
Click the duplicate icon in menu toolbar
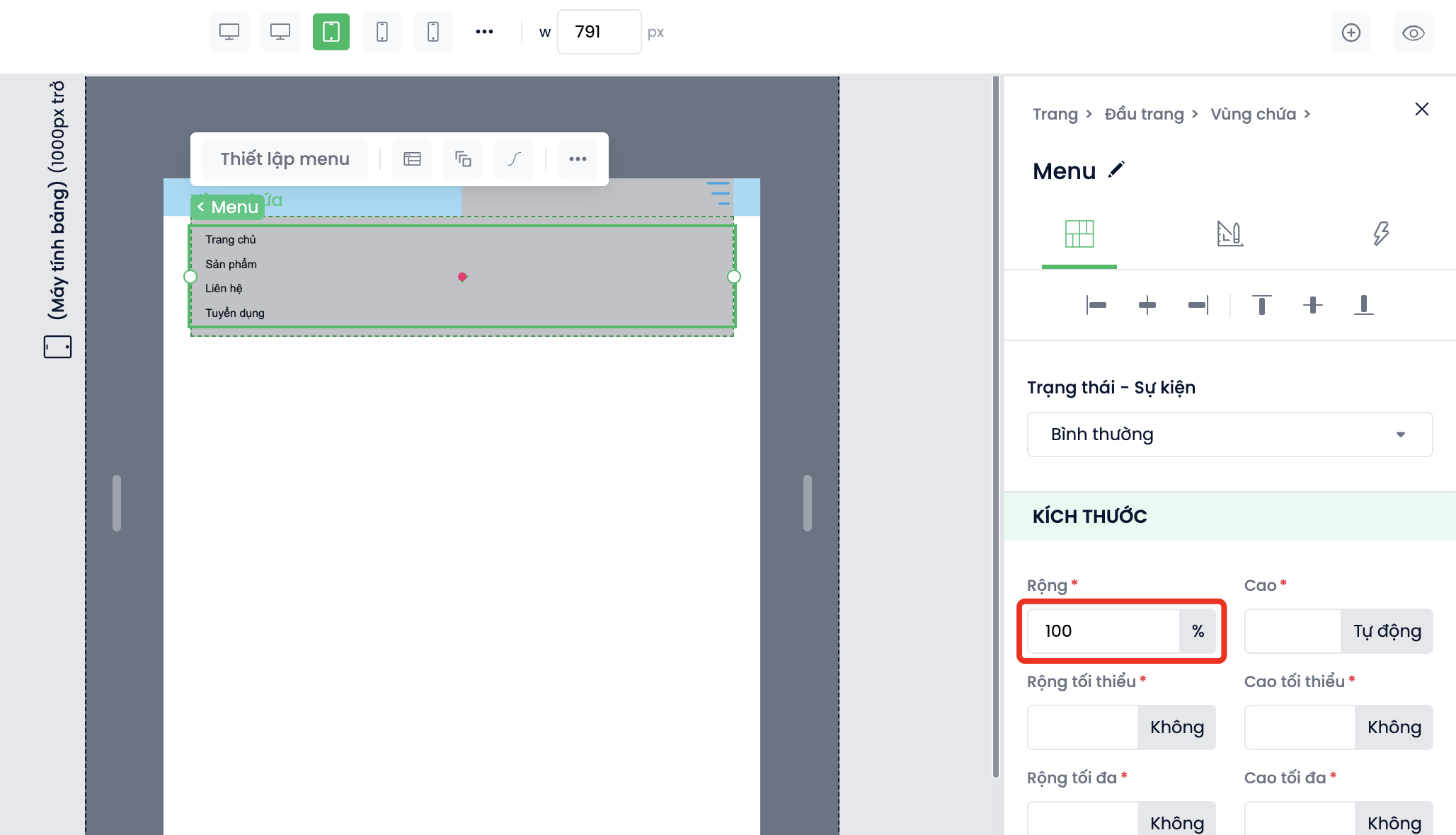[463, 159]
